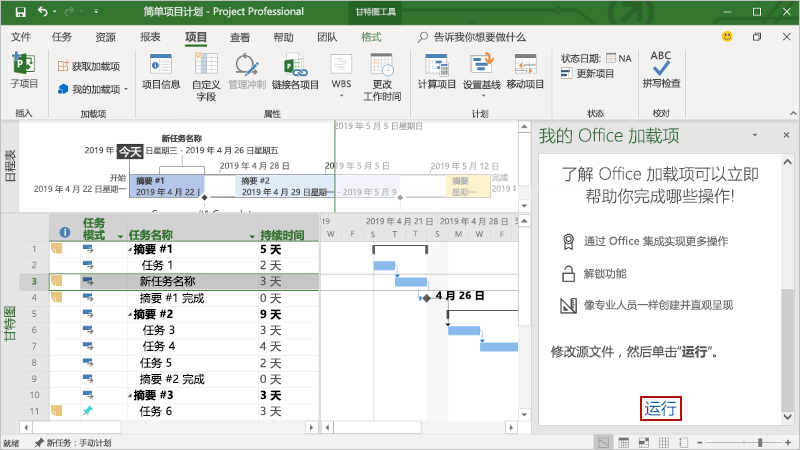Run Spelling check (拼写检查)
The width and height of the screenshot is (800, 450).
click(x=661, y=70)
